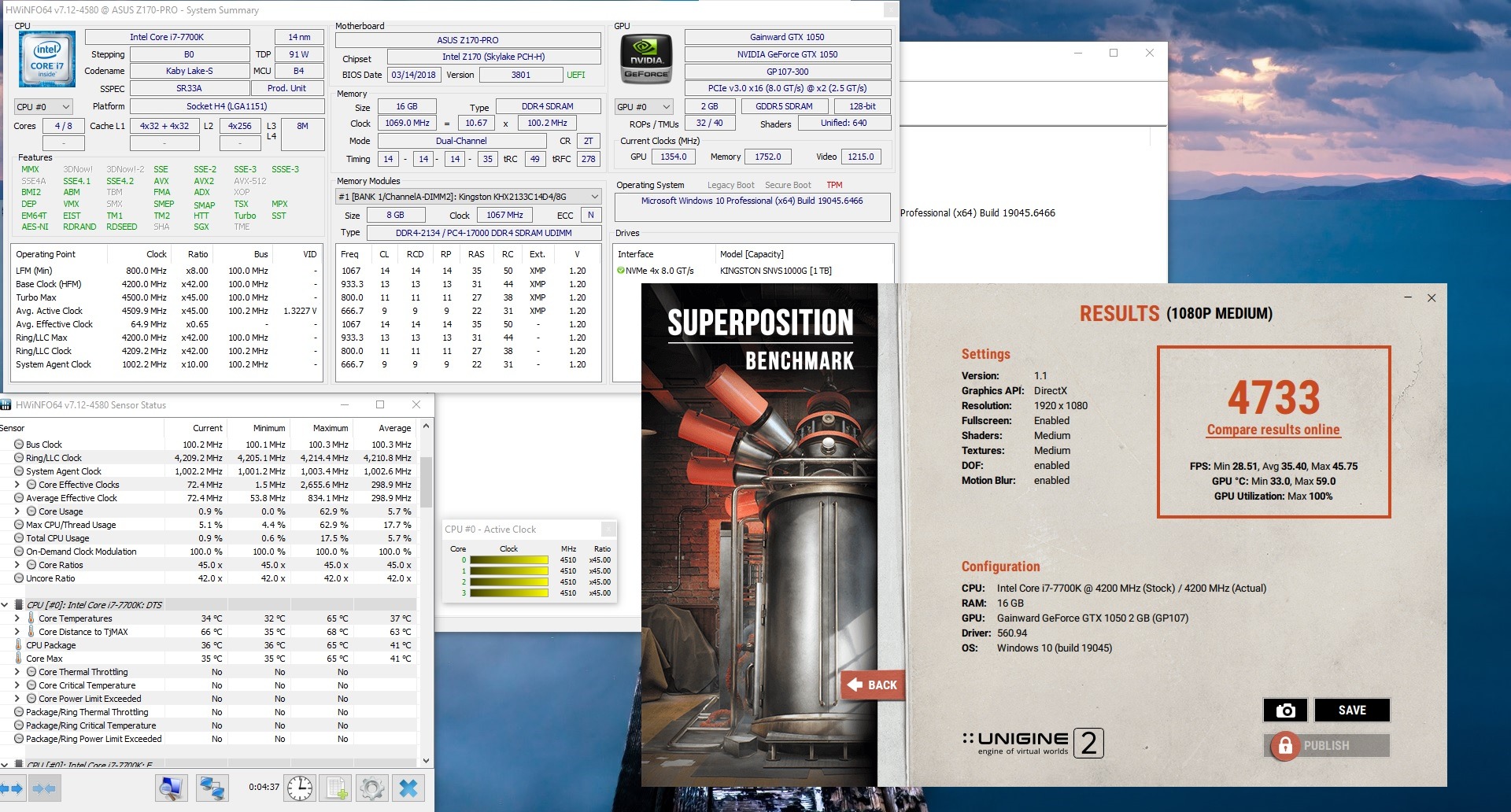Start logging with the document plus icon
This screenshot has height=812, width=1511.
337,788
